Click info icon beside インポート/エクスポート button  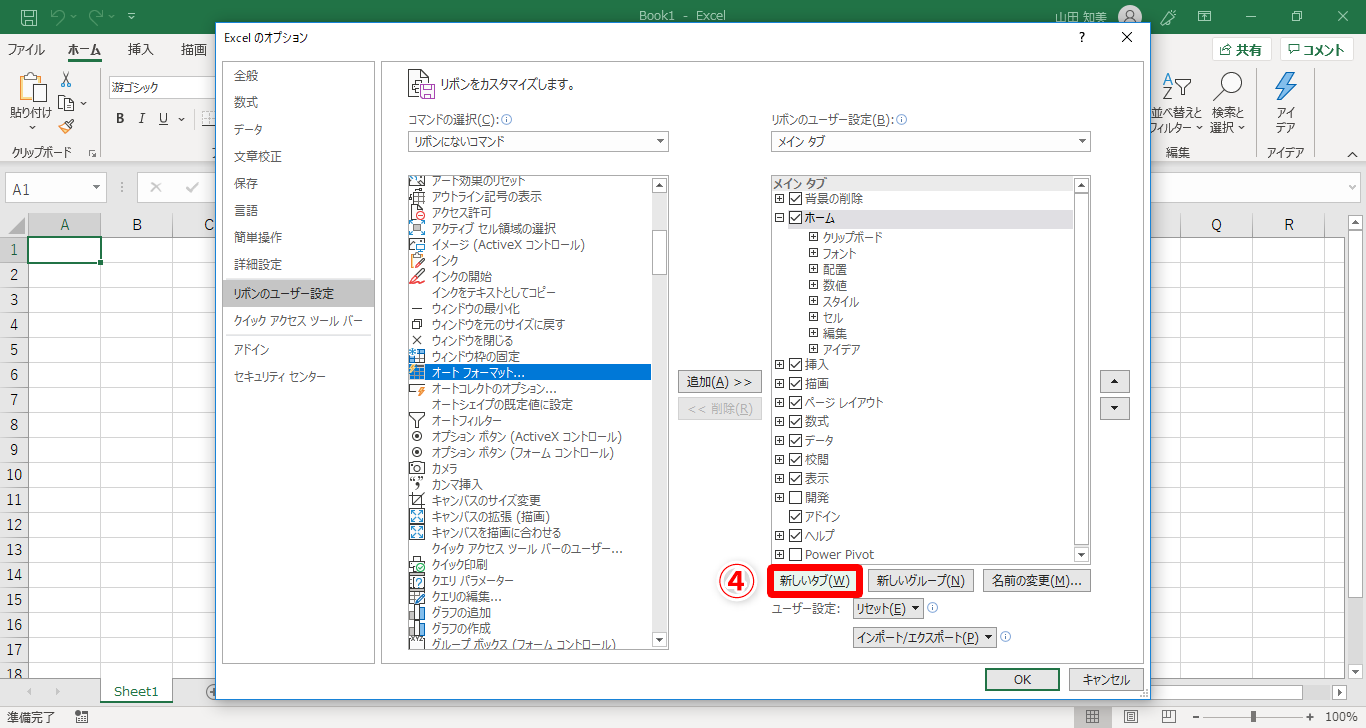[1005, 636]
